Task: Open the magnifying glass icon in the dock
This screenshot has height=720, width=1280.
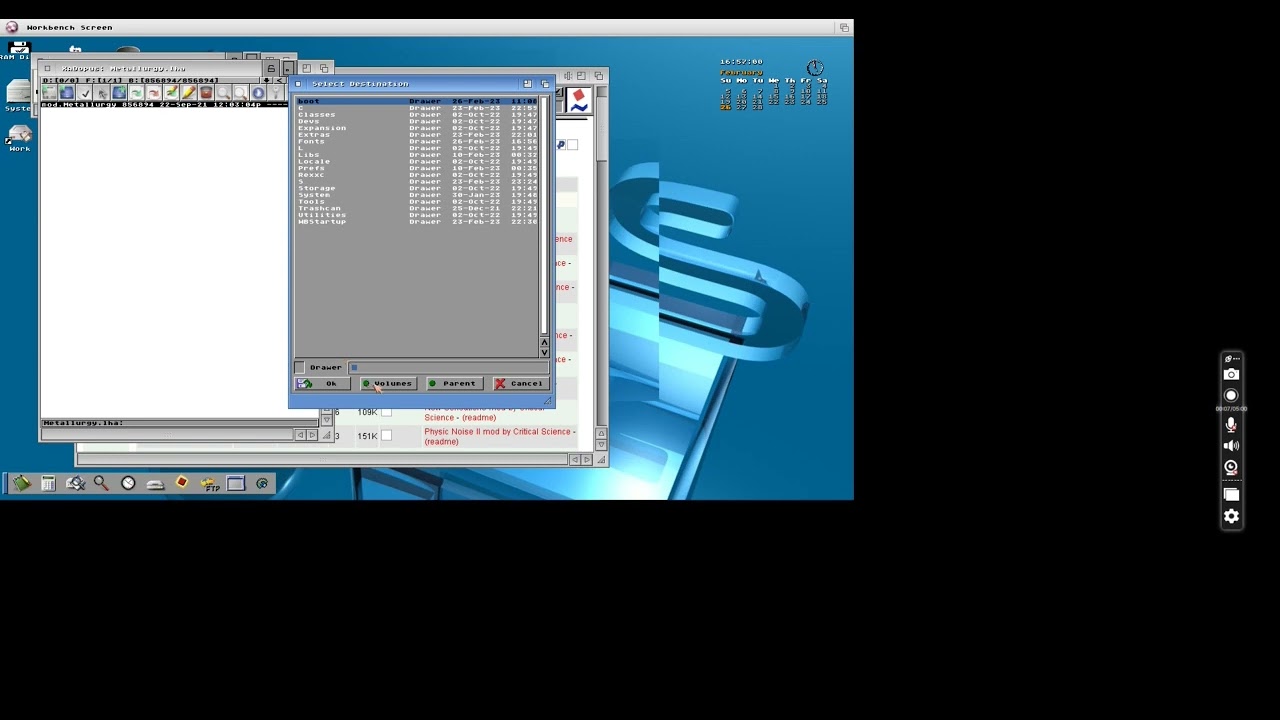Action: (x=101, y=483)
